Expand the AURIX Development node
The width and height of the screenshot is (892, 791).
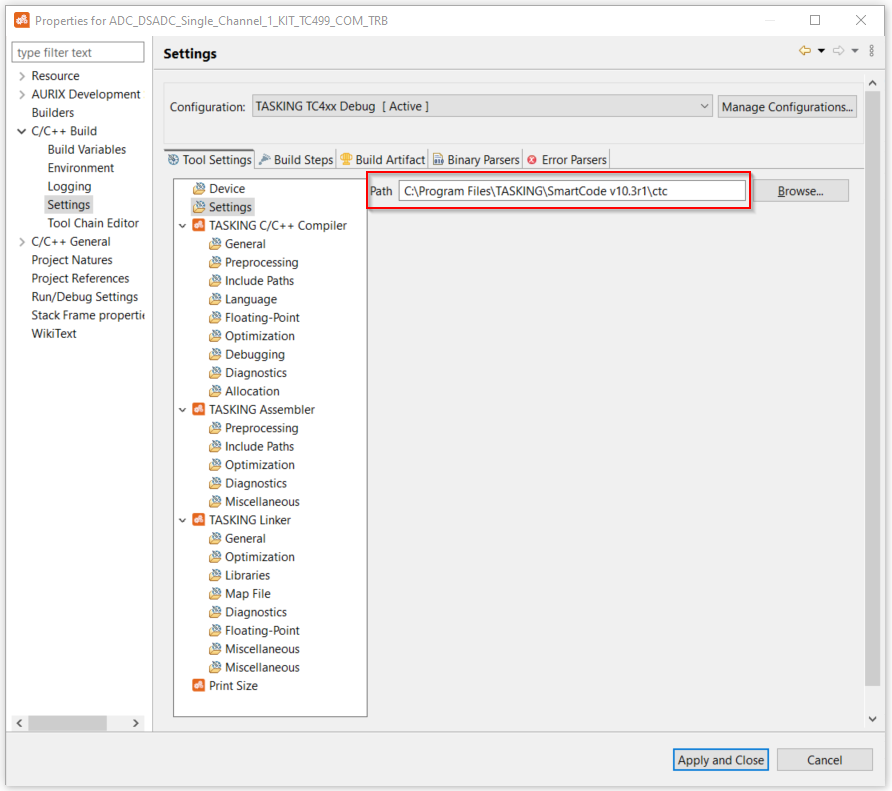click(x=22, y=94)
